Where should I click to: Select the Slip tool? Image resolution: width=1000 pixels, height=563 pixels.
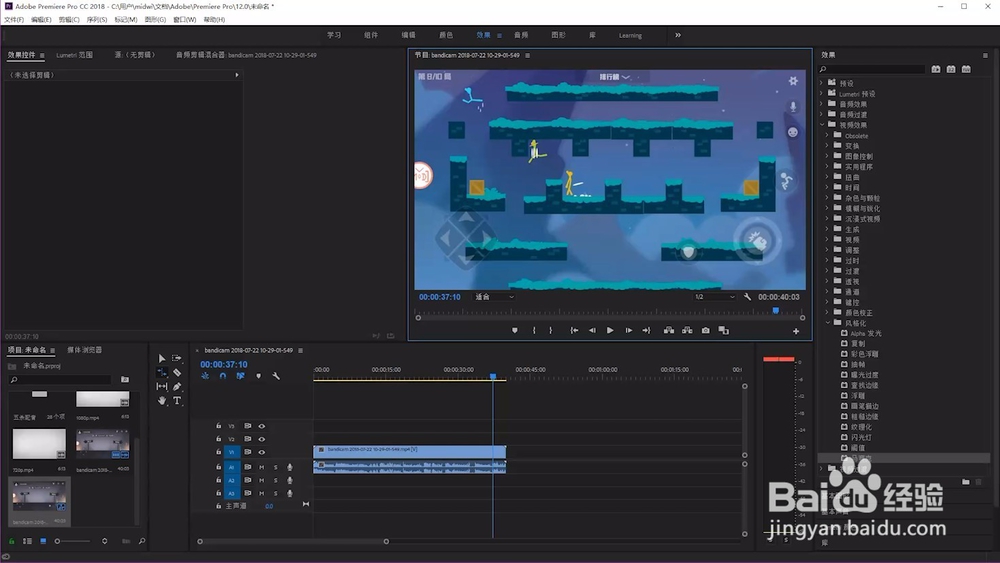pyautogui.click(x=161, y=386)
